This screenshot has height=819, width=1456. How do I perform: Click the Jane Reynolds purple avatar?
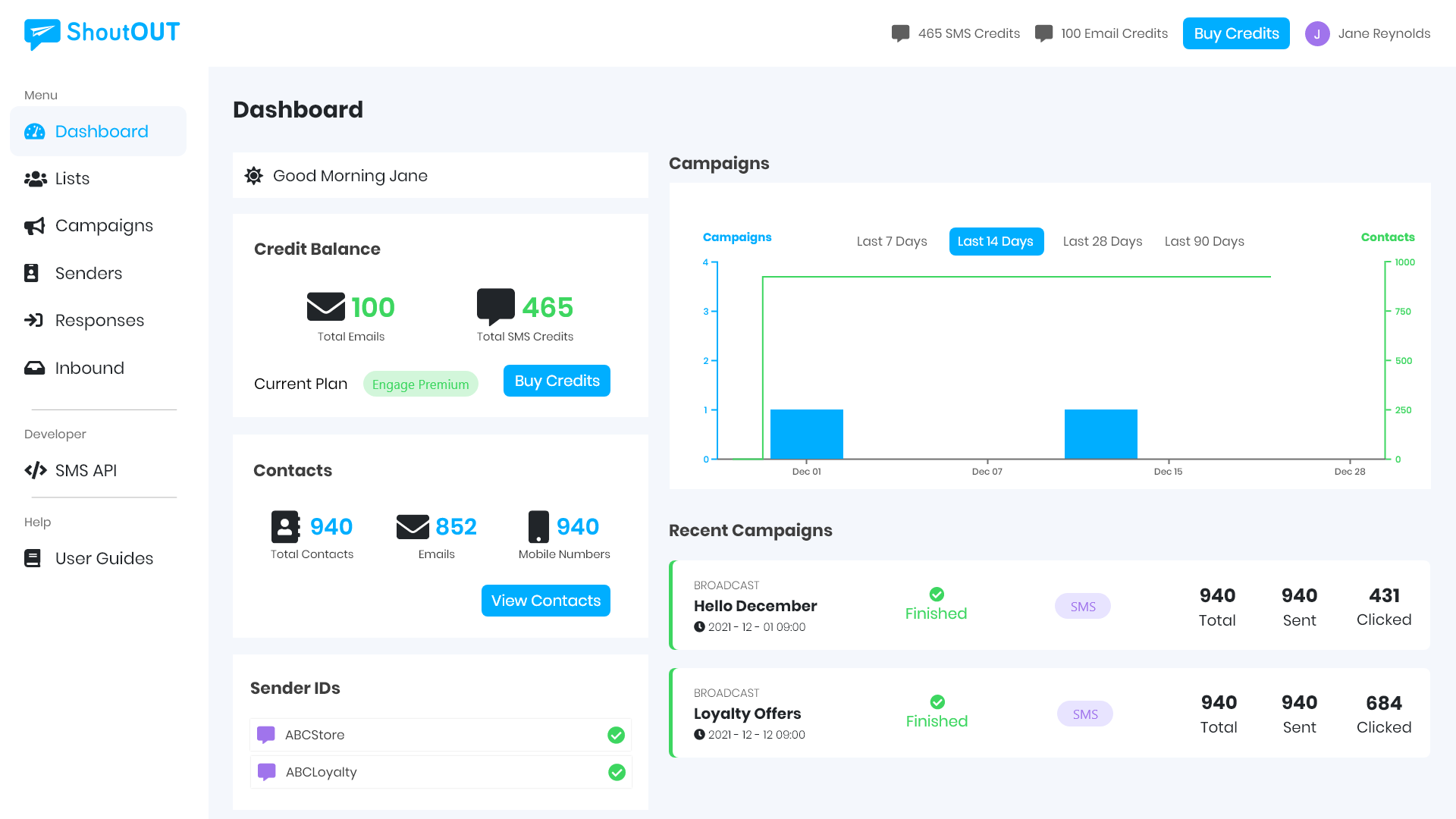tap(1317, 33)
